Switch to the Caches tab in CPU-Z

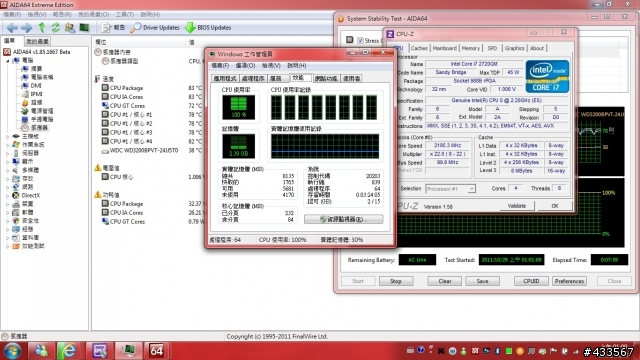click(419, 48)
